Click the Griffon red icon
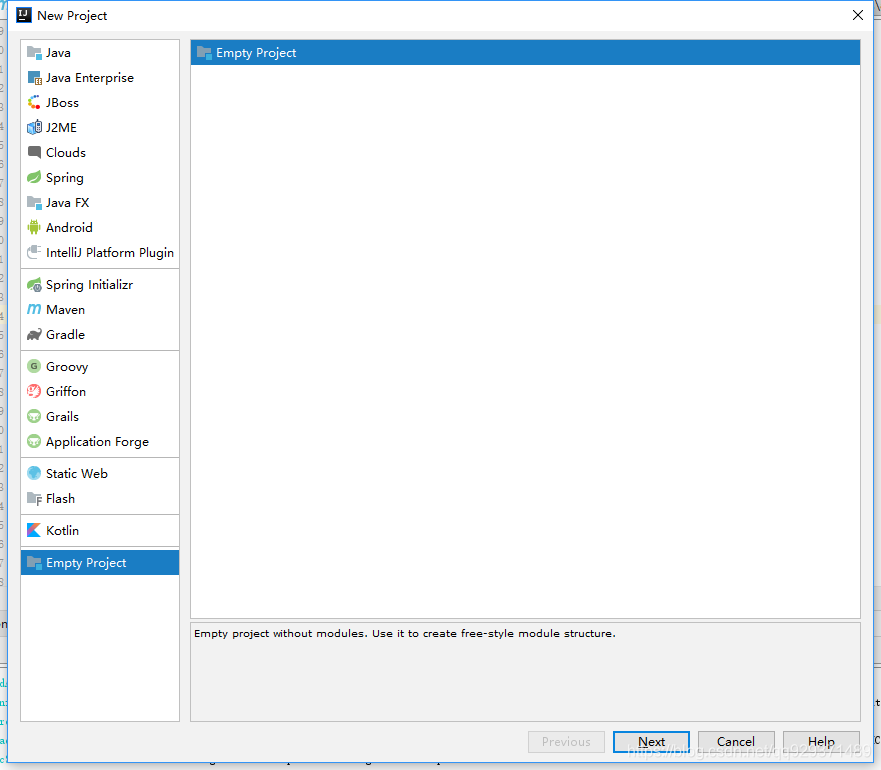The image size is (881, 770). click(x=34, y=391)
